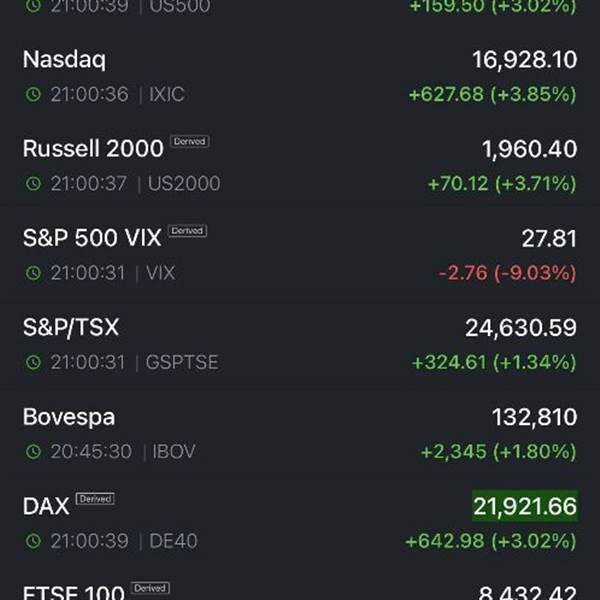Click the clock icon beside 21:00:36 IXIC
600x600 pixels.
[33, 95]
